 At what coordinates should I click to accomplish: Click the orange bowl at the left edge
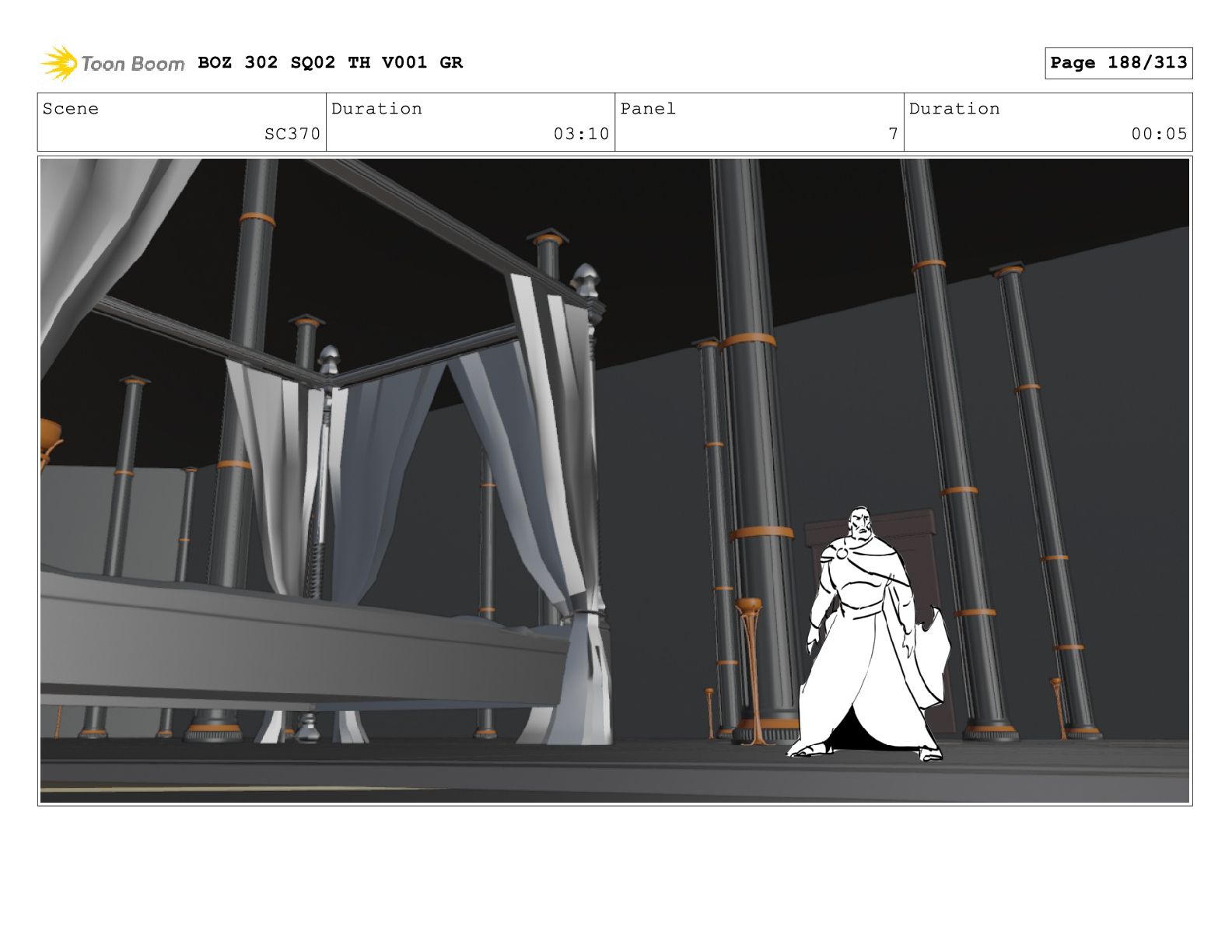point(49,439)
